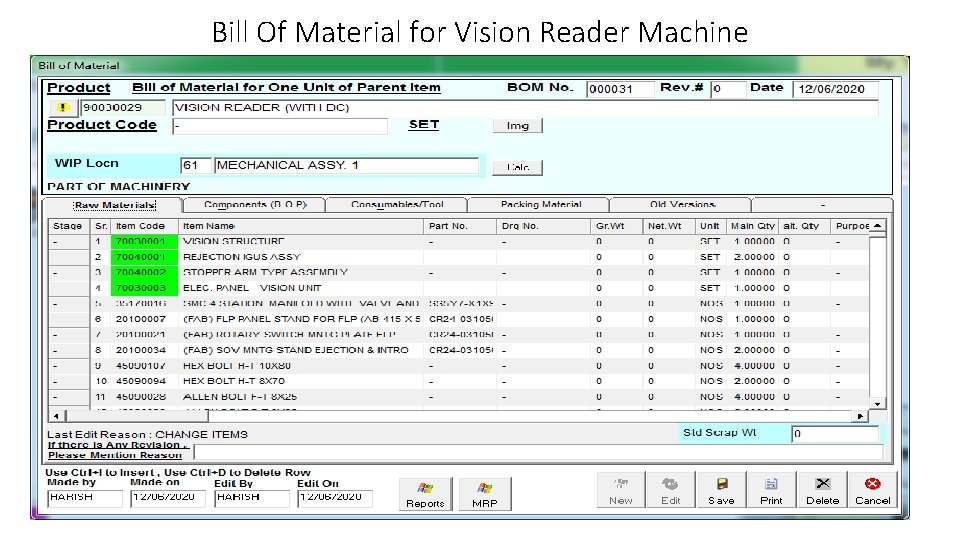Screen dimensions: 960x540
Task: Click the Edit On date field
Action: [x=335, y=498]
